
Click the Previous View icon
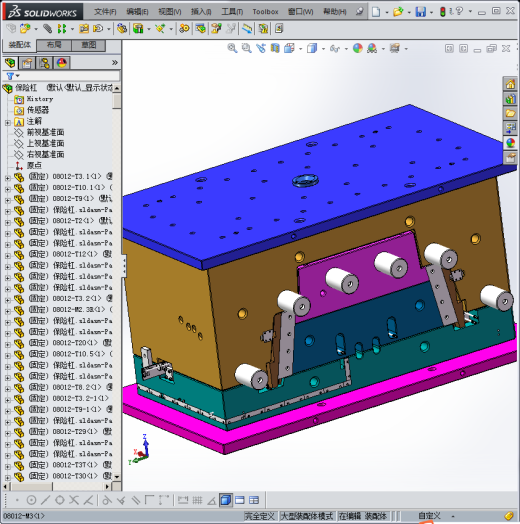tap(261, 48)
